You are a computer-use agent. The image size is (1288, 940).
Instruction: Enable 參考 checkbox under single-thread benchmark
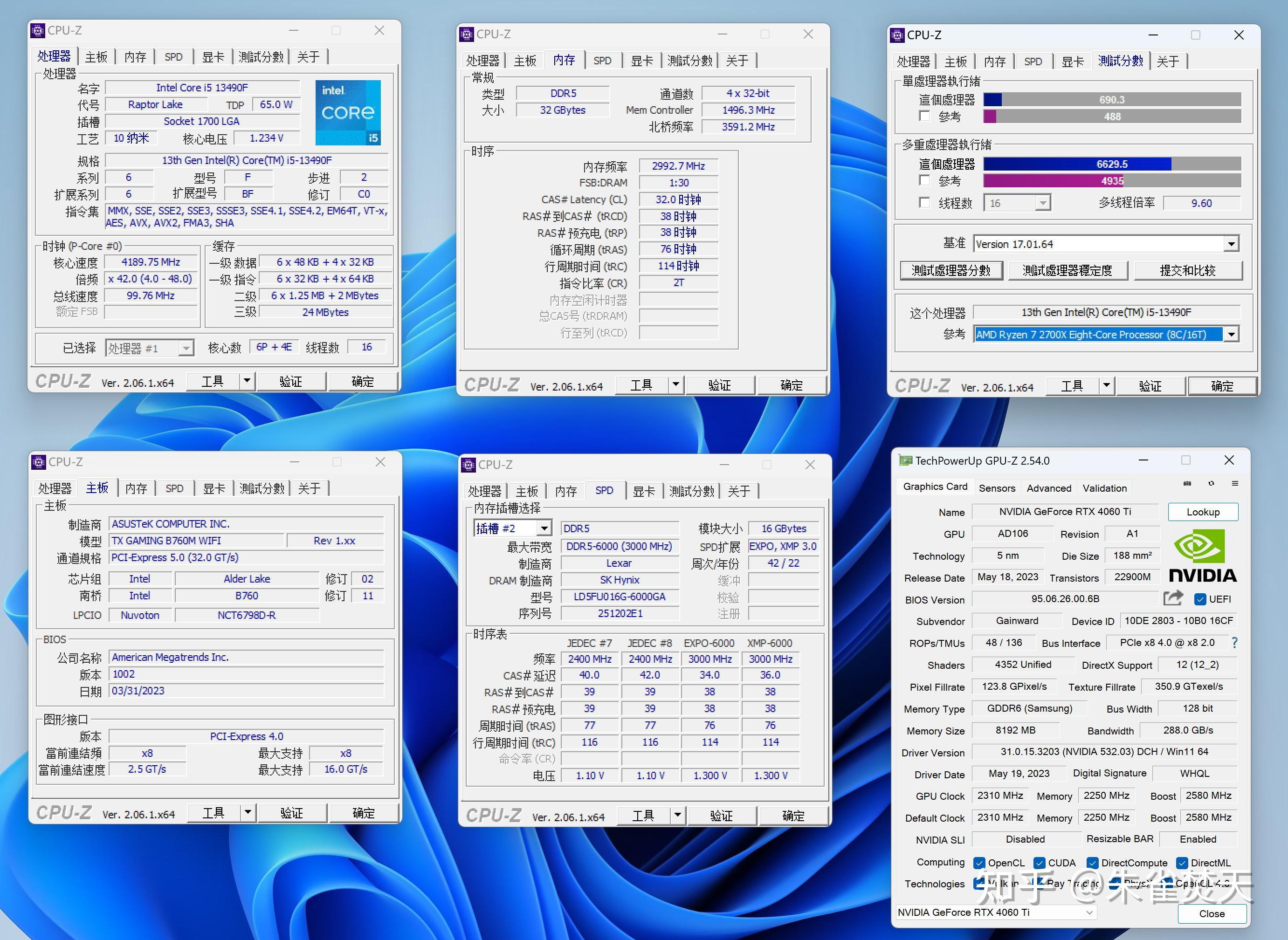(x=925, y=116)
